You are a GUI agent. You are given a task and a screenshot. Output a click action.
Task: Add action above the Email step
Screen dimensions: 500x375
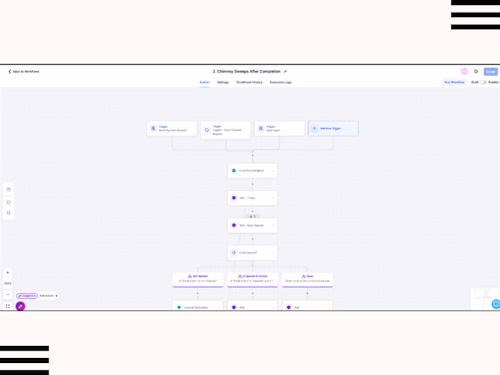252,155
